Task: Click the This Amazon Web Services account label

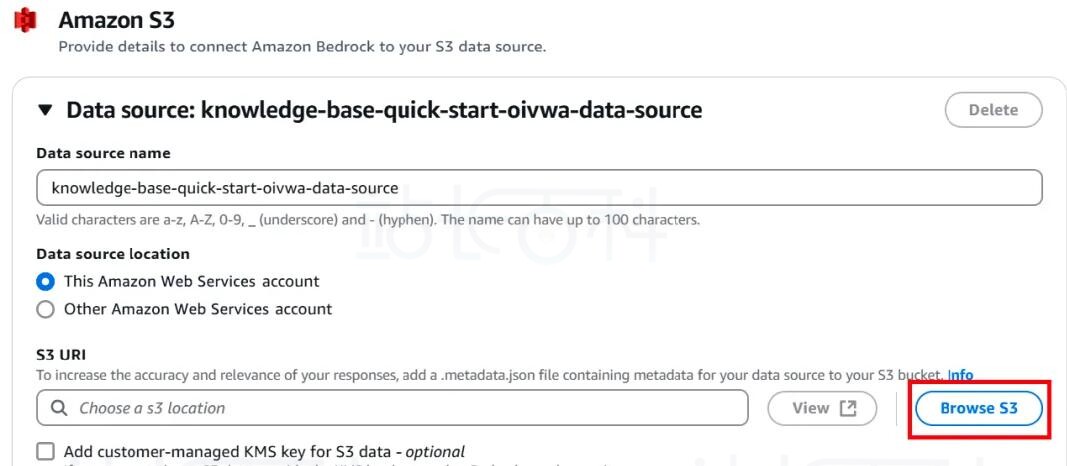Action: click(191, 282)
